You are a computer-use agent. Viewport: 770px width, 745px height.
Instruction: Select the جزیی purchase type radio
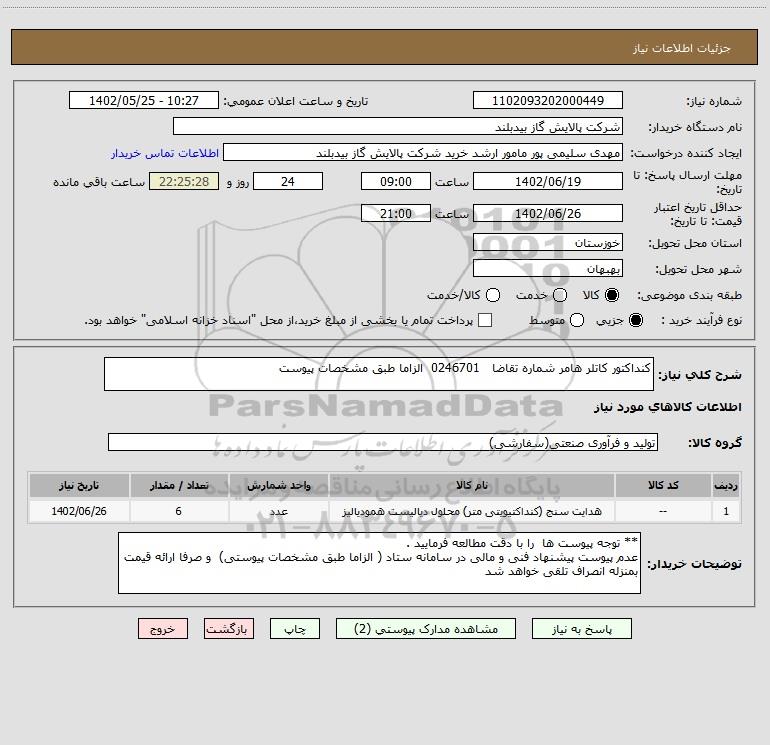[636, 320]
